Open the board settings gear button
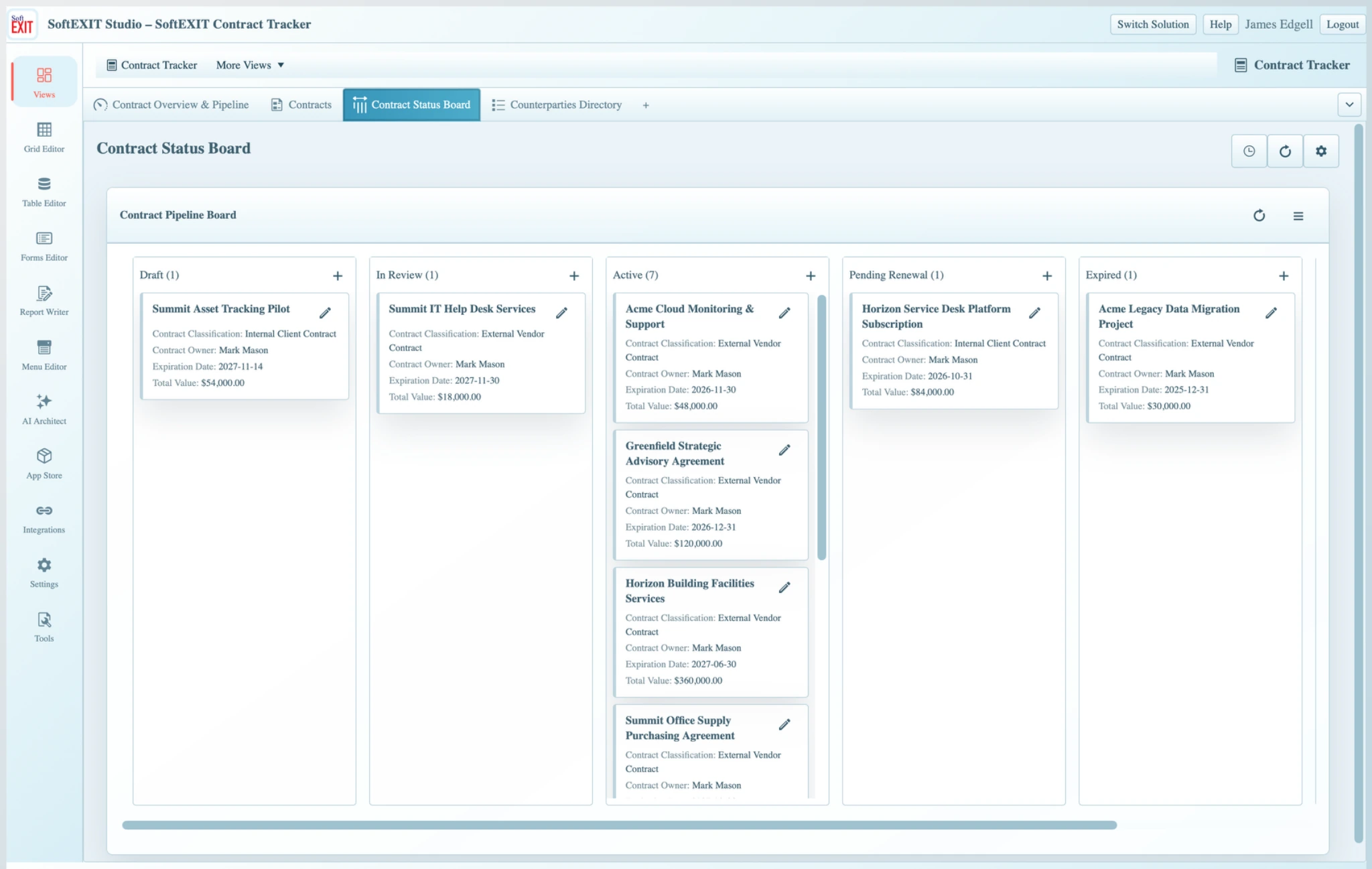 point(1321,151)
